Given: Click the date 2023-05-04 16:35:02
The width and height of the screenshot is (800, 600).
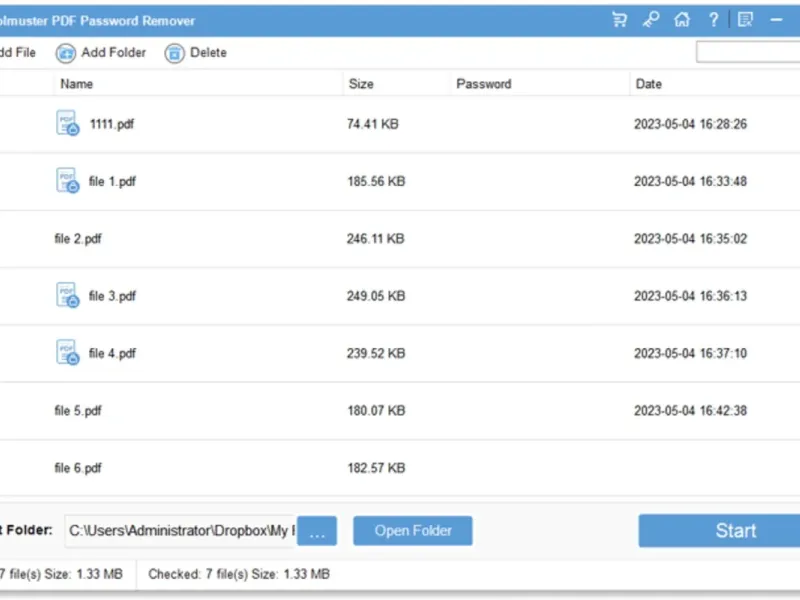Looking at the screenshot, I should tap(690, 239).
